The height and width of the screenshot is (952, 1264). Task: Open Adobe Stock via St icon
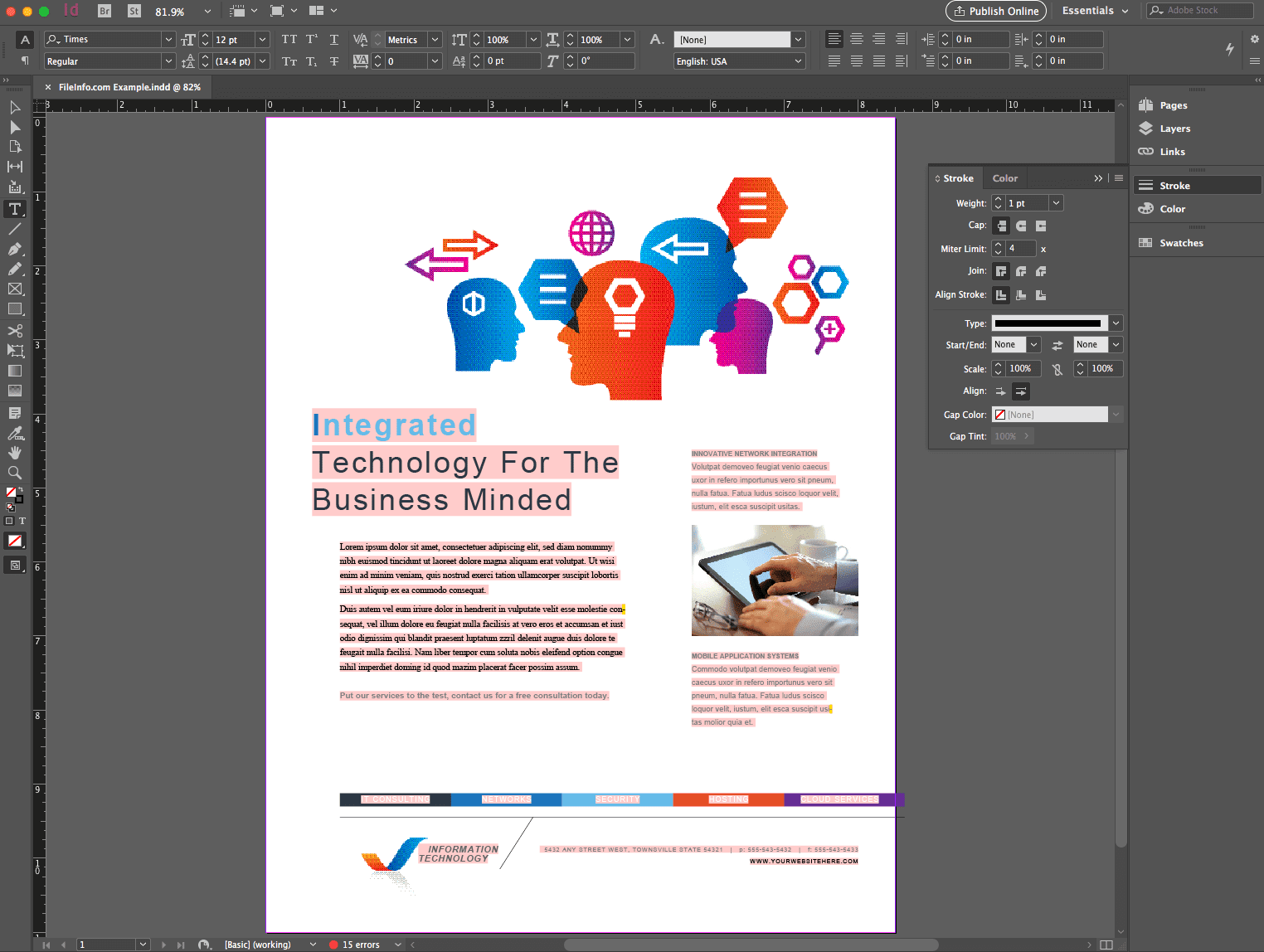pos(134,11)
